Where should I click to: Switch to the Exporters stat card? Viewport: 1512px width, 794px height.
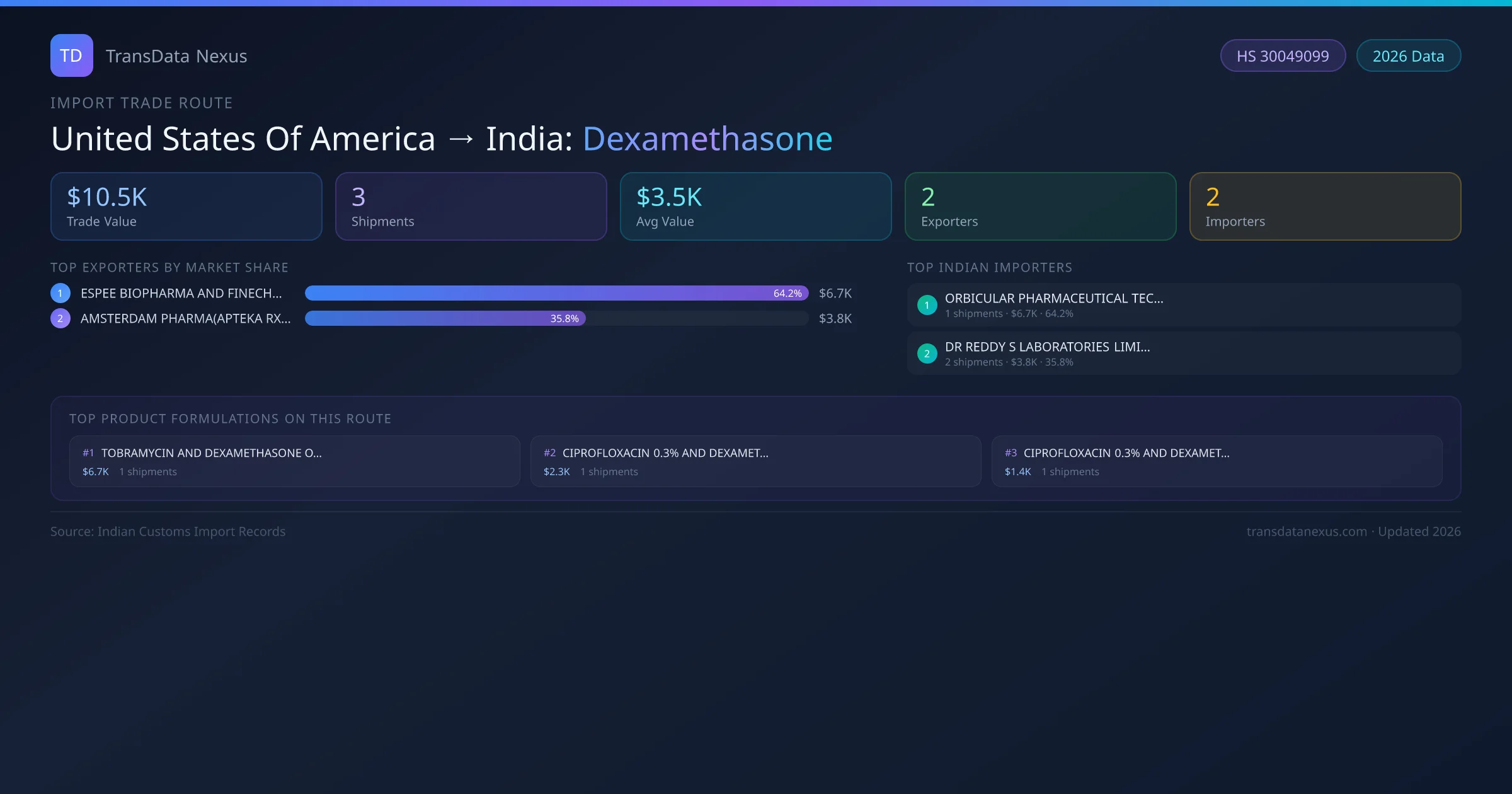1039,206
